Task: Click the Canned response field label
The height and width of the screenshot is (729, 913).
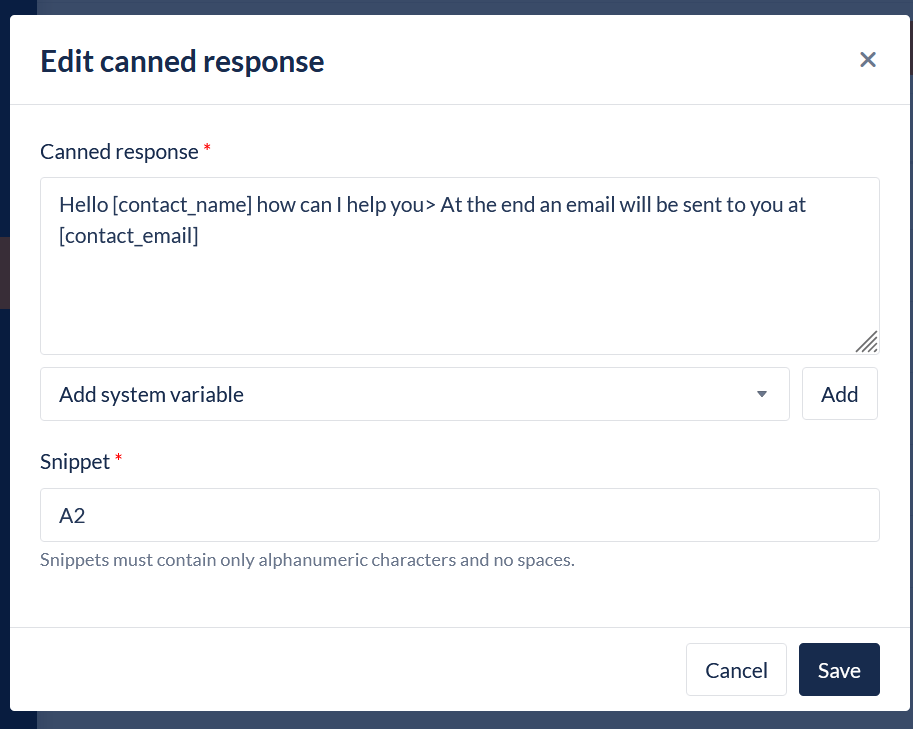Action: (119, 152)
